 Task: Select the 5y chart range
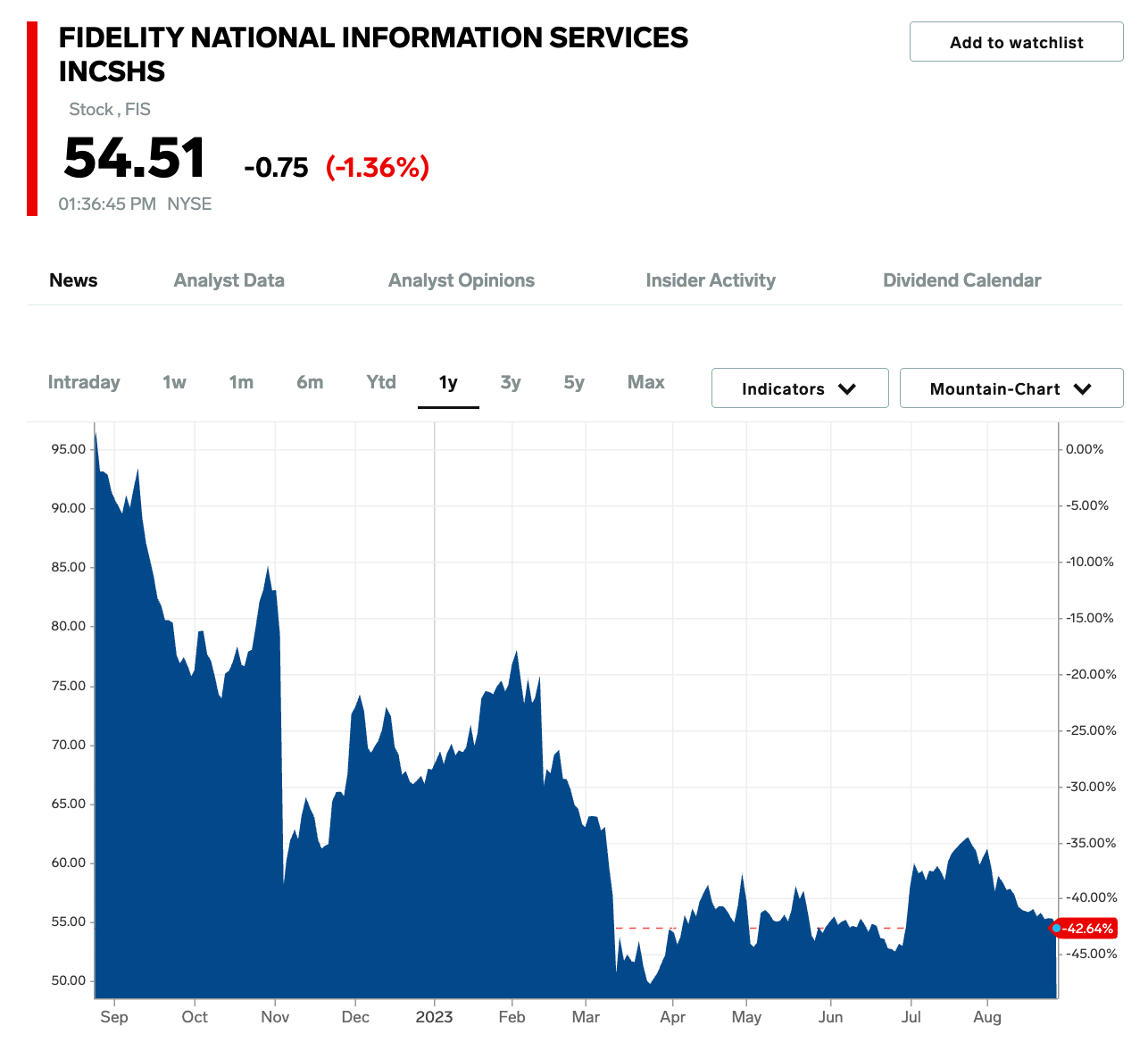pos(574,382)
